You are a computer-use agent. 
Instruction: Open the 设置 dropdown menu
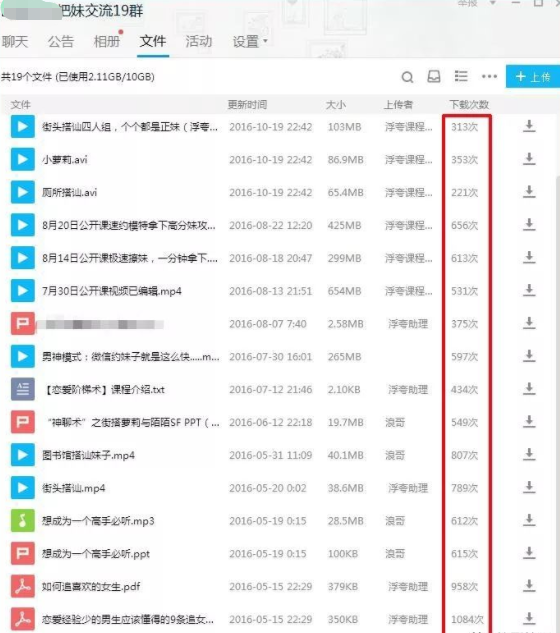coord(250,41)
